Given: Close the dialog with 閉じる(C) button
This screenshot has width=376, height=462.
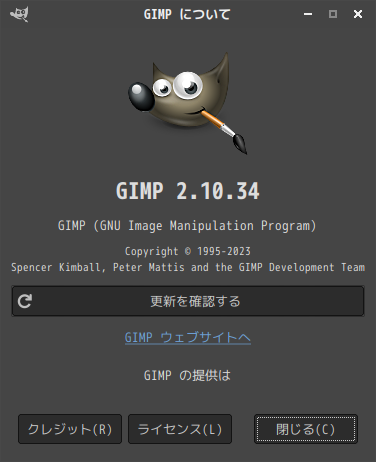Looking at the screenshot, I should [306, 429].
